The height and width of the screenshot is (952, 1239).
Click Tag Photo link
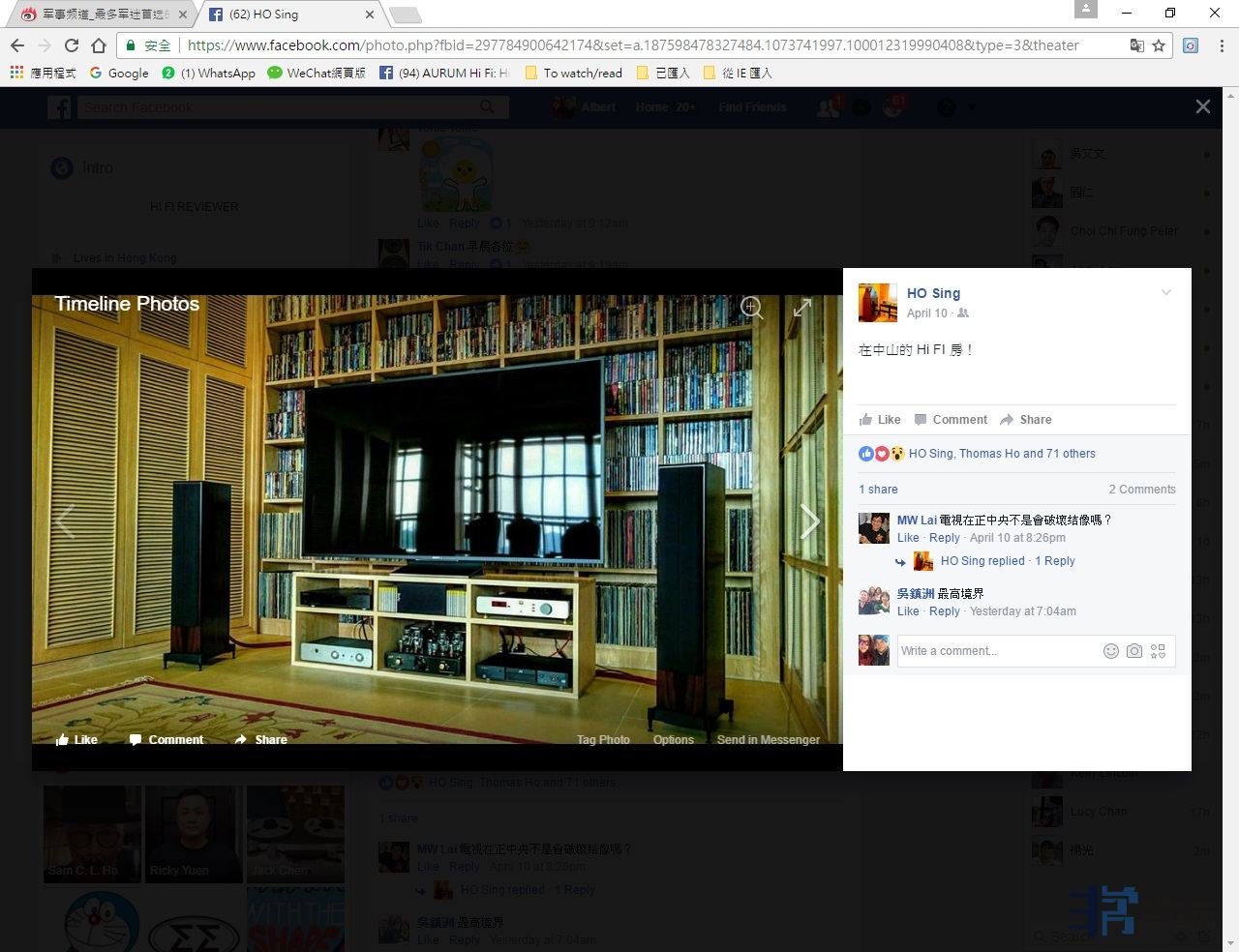pos(603,739)
